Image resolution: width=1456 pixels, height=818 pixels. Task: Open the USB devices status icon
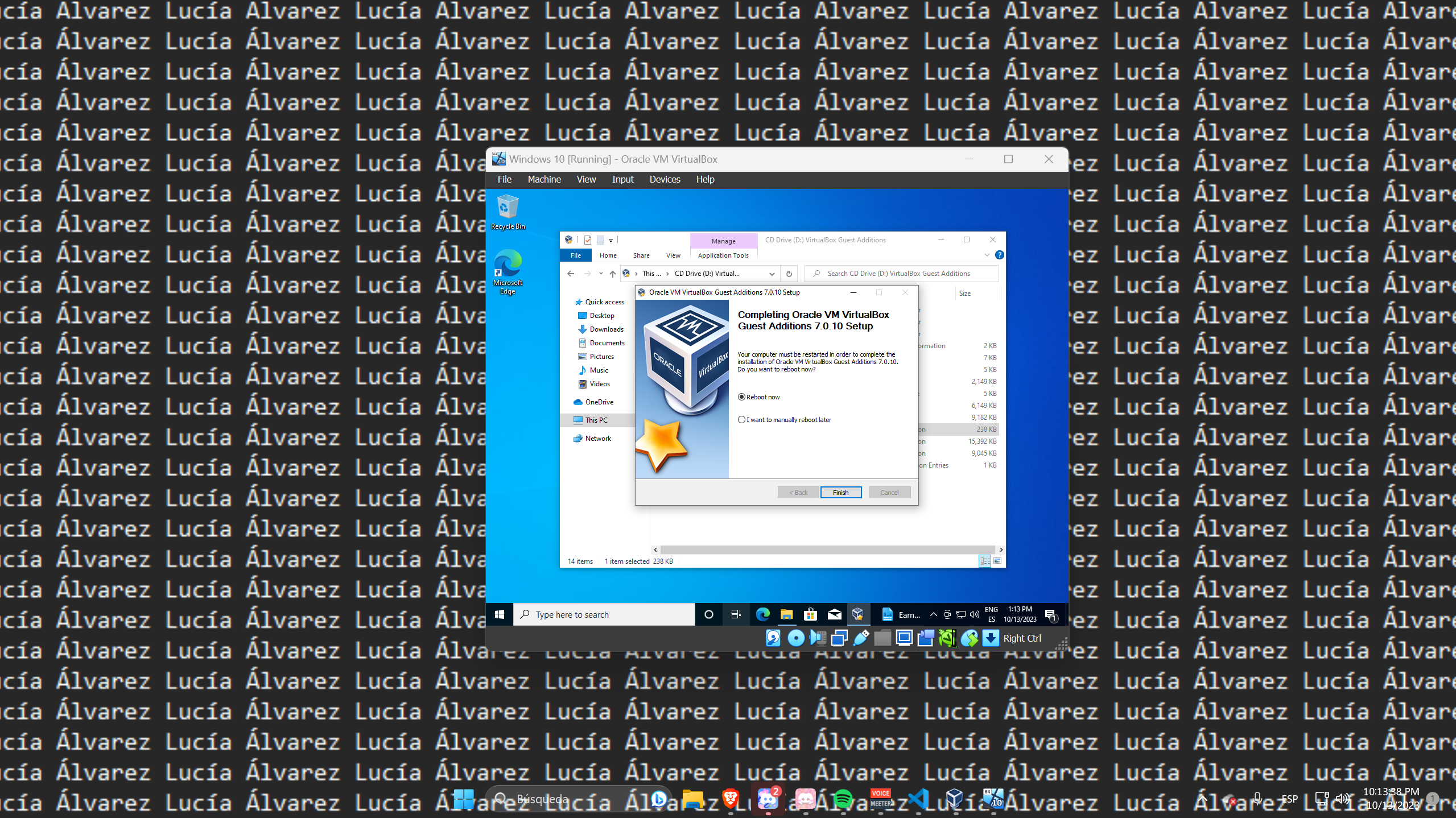[x=861, y=638]
